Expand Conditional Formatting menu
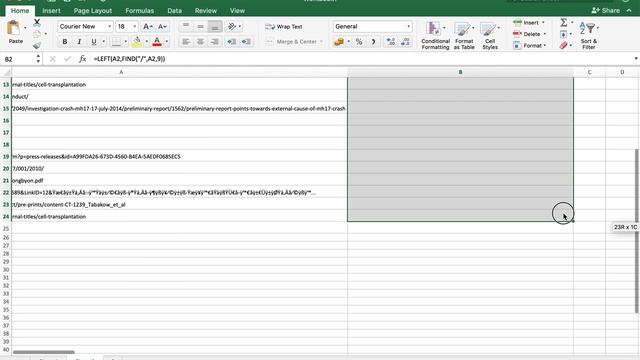Viewport: 640px width, 360px height. pyautogui.click(x=435, y=36)
